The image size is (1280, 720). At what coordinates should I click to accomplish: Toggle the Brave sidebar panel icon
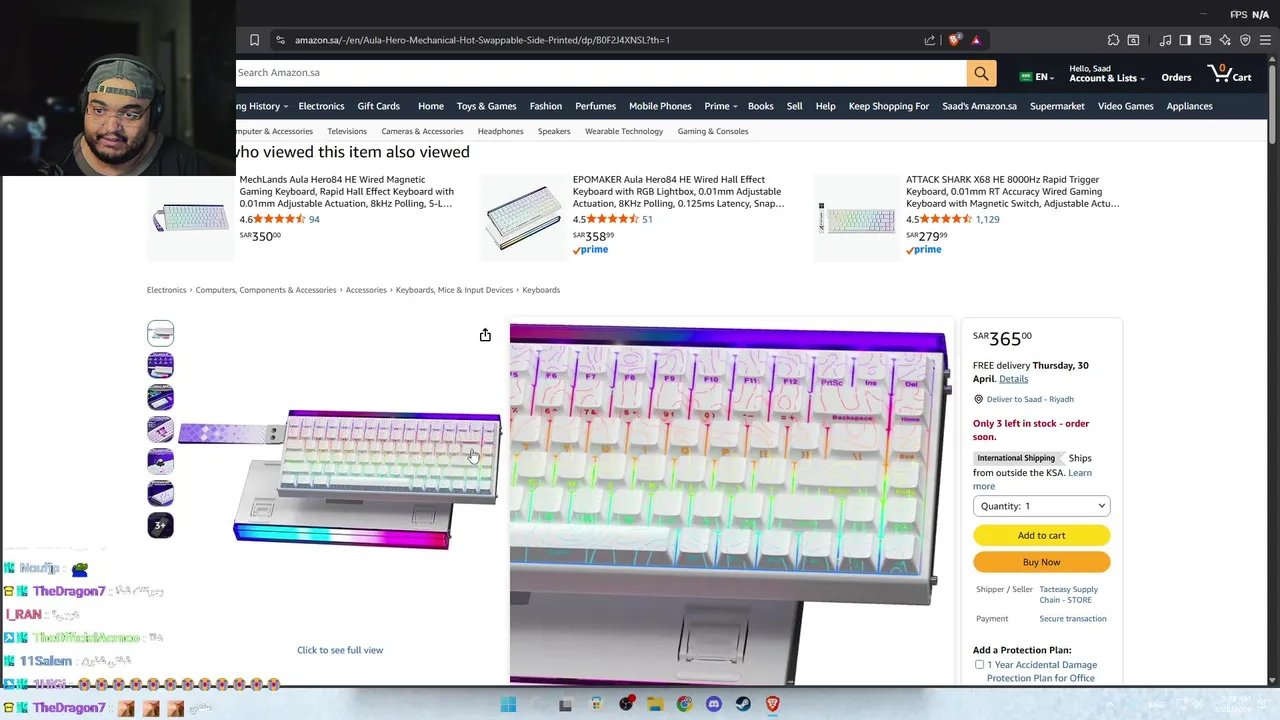pyautogui.click(x=1185, y=40)
